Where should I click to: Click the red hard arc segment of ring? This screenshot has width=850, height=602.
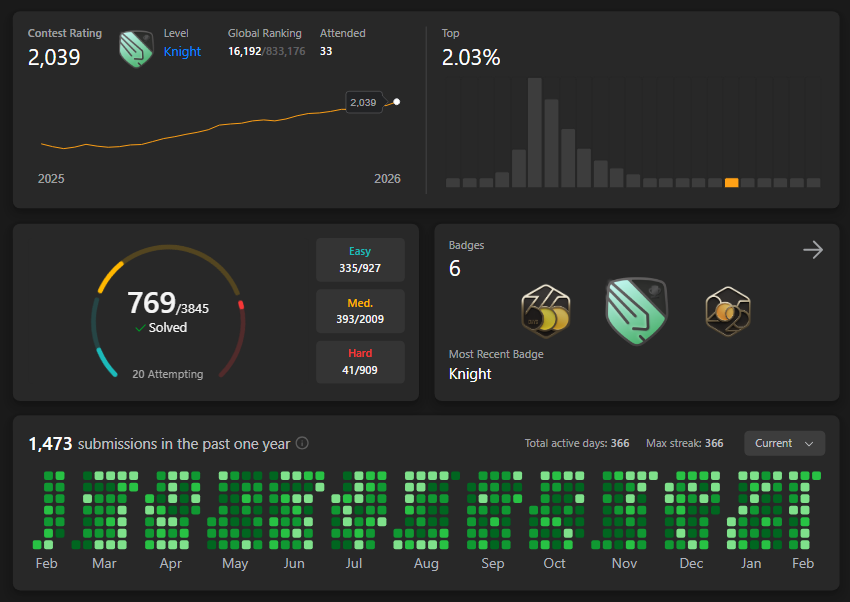point(241,305)
